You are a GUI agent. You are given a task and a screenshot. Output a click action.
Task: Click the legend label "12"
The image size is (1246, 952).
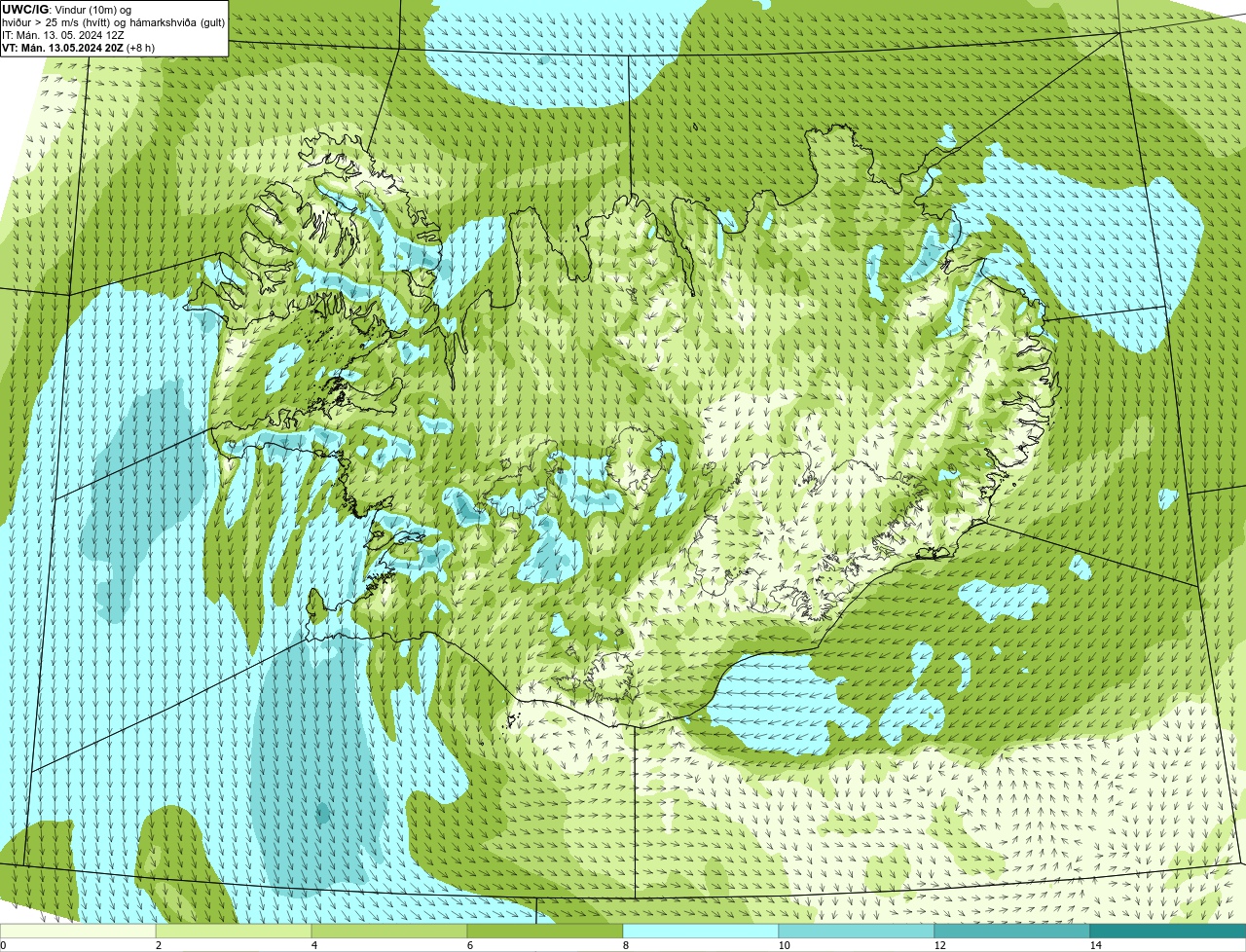pos(939,945)
